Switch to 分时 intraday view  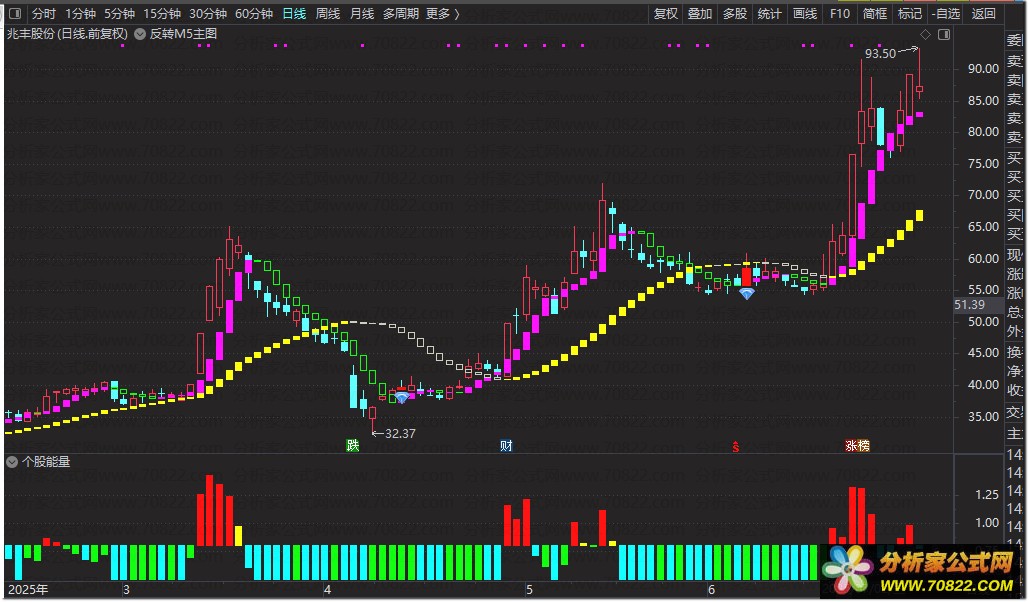43,13
